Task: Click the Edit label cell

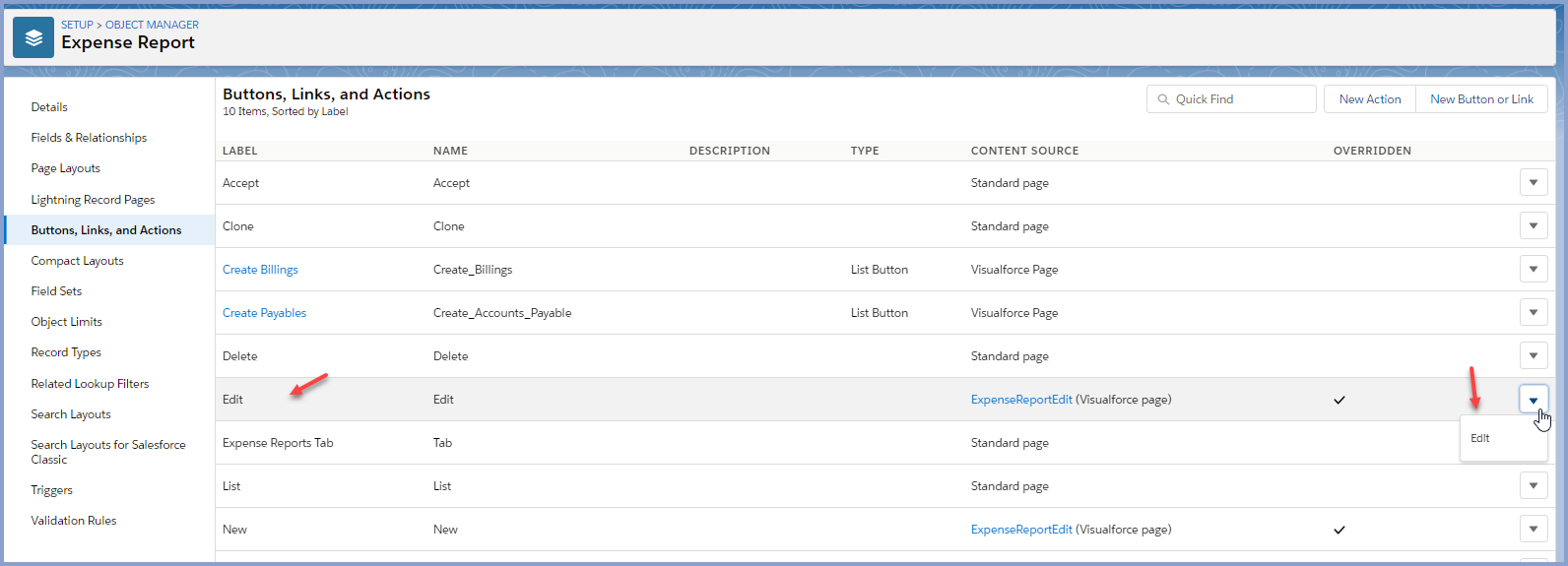Action: click(232, 400)
